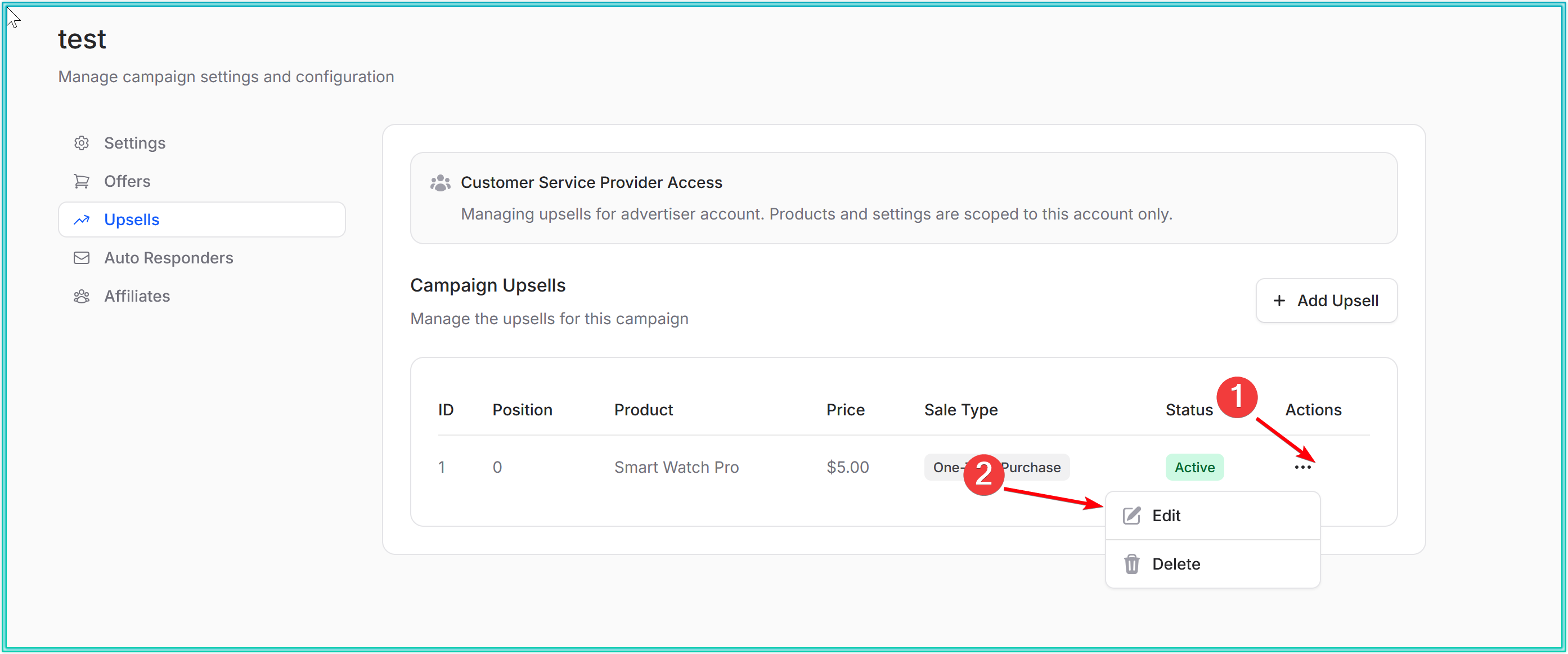This screenshot has width=1568, height=654.
Task: Open the three-dot actions menu for Smart Watch Pro
Action: 1302,467
